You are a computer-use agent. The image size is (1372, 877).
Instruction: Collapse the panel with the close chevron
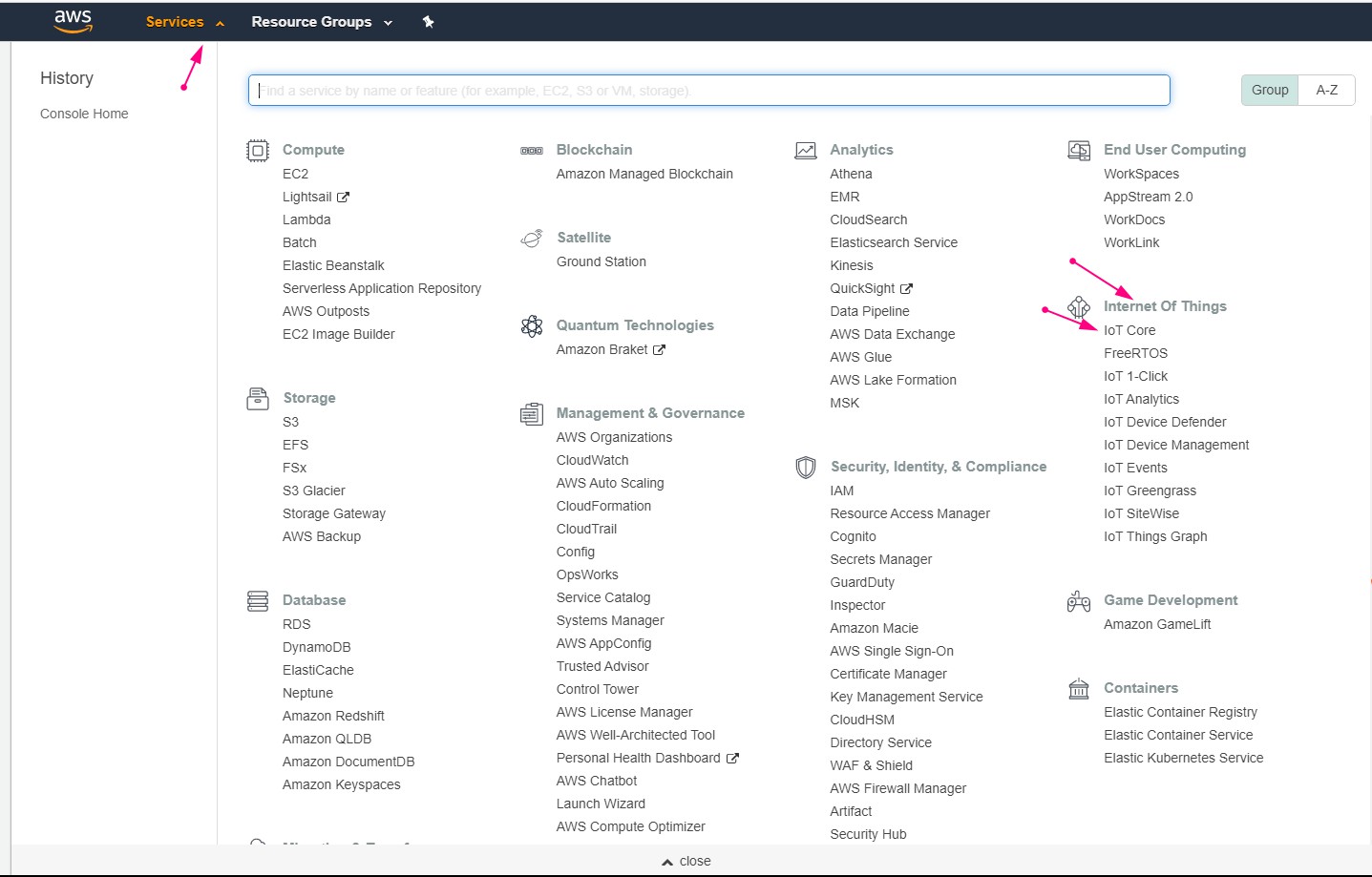686,861
